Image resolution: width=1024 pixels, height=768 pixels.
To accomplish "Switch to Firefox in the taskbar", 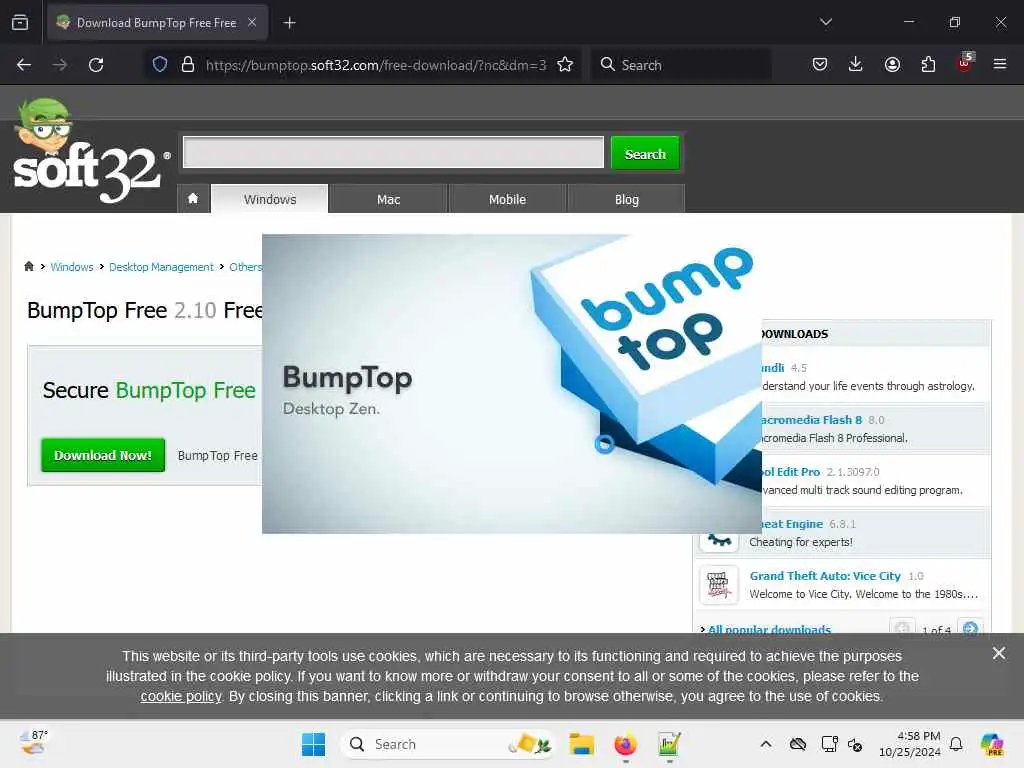I will [625, 744].
